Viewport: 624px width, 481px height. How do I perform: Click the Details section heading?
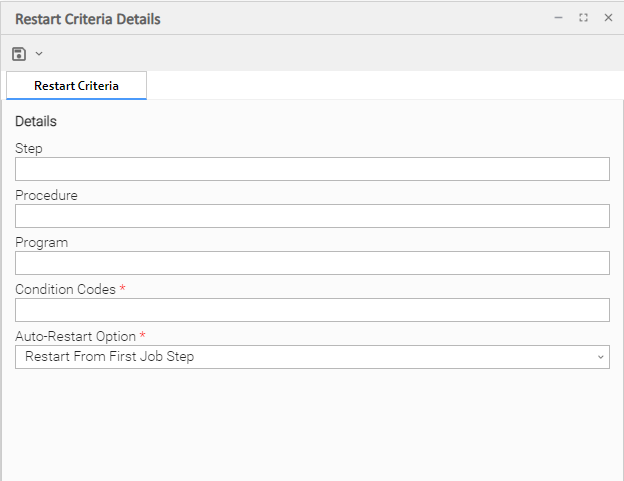(x=36, y=122)
